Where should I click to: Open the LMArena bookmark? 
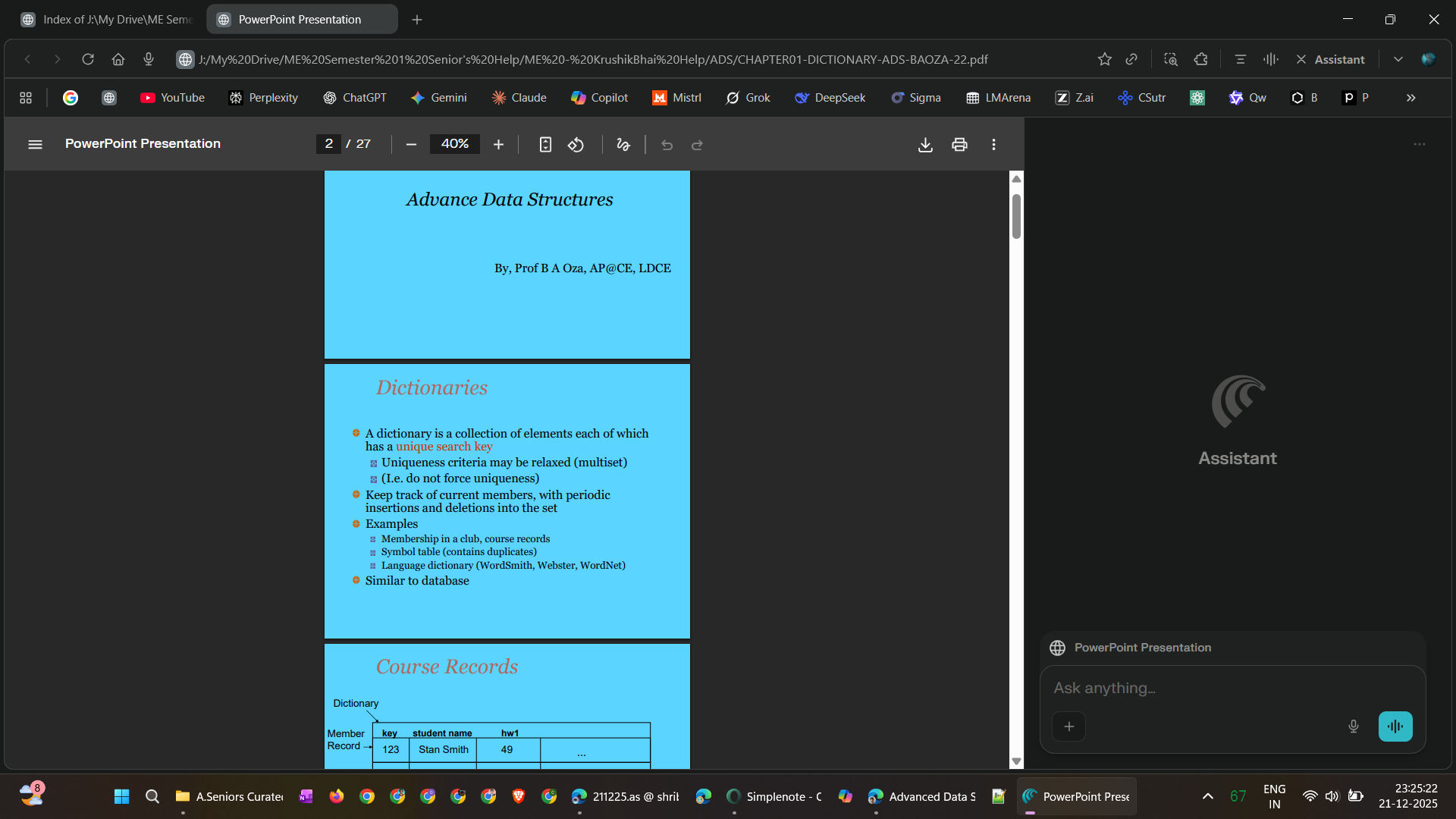pos(999,98)
